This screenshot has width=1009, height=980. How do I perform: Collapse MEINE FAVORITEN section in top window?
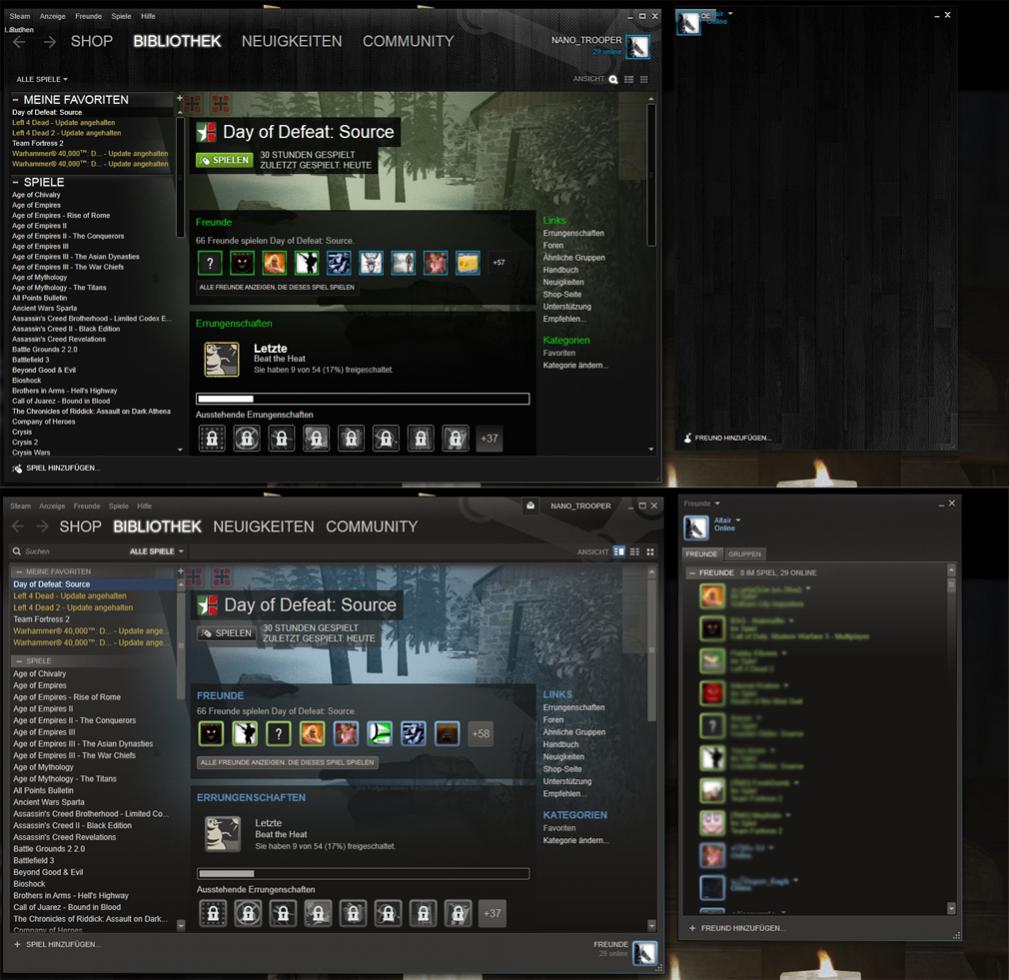pyautogui.click(x=15, y=100)
